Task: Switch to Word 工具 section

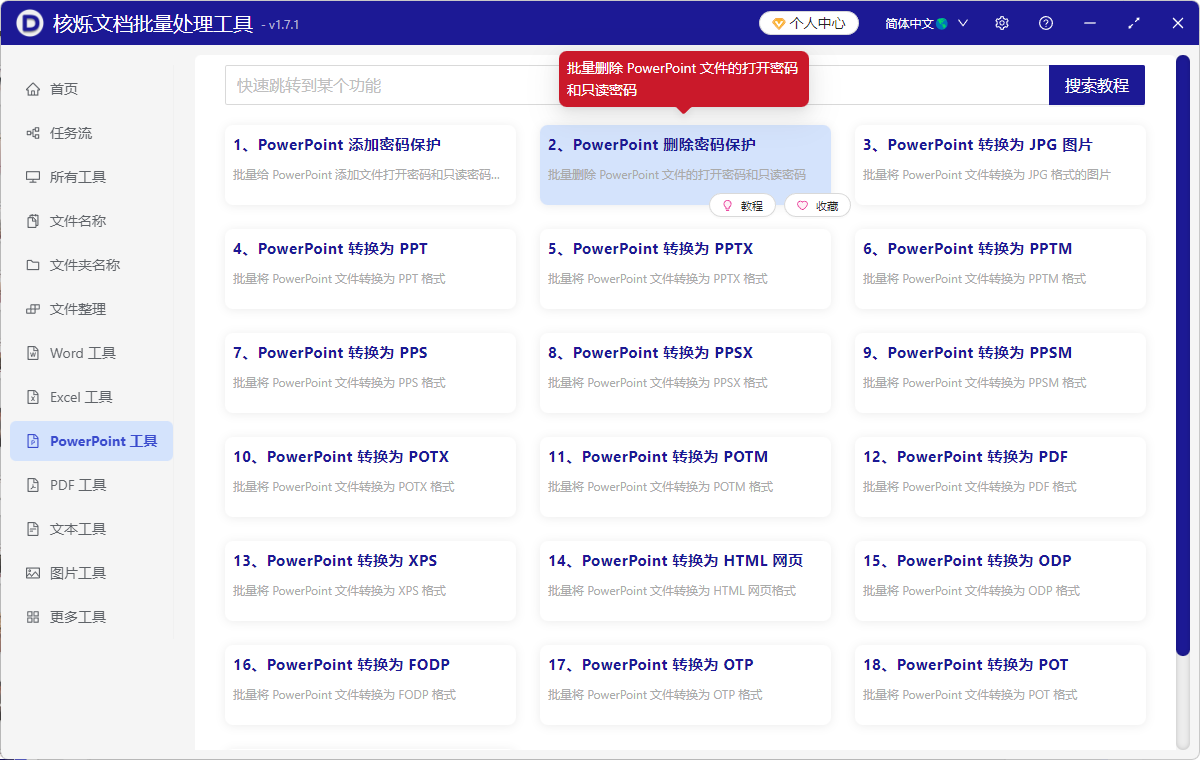Action: click(91, 353)
